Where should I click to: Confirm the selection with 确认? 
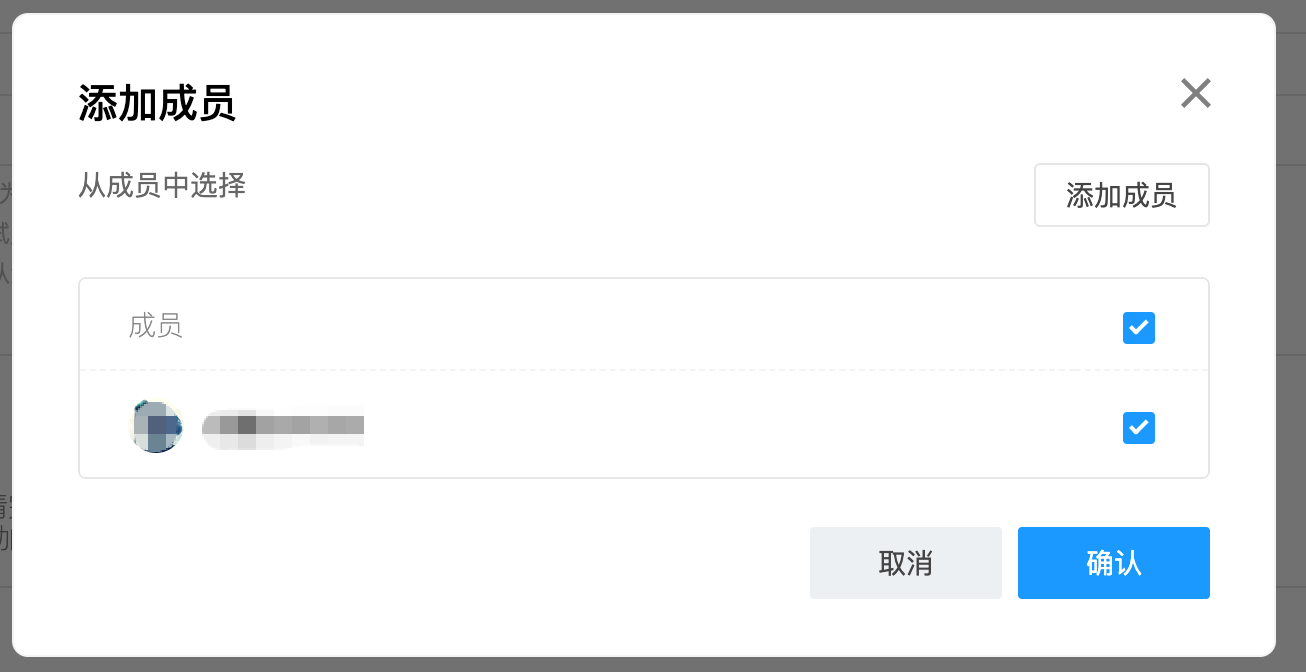click(x=1113, y=563)
